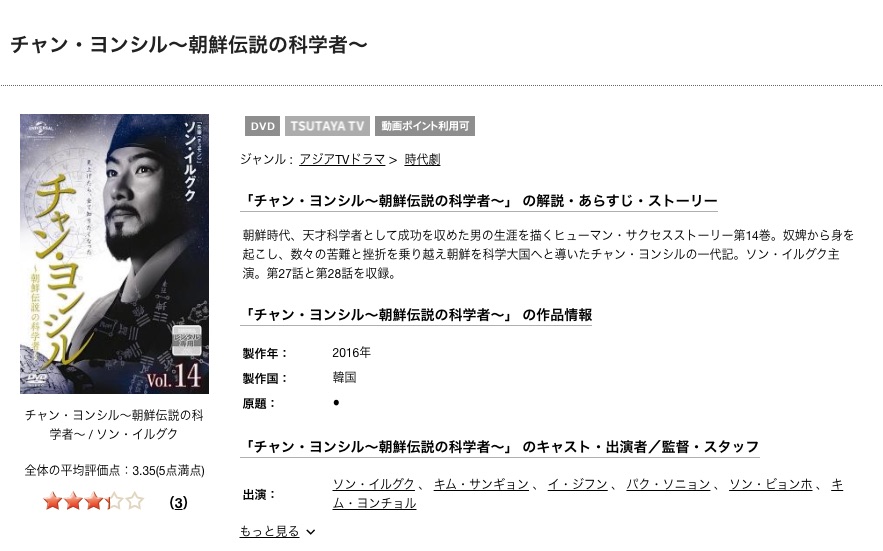This screenshot has height=551, width=883.
Task: Open cast member キム・サンギョン link
Action: point(481,485)
